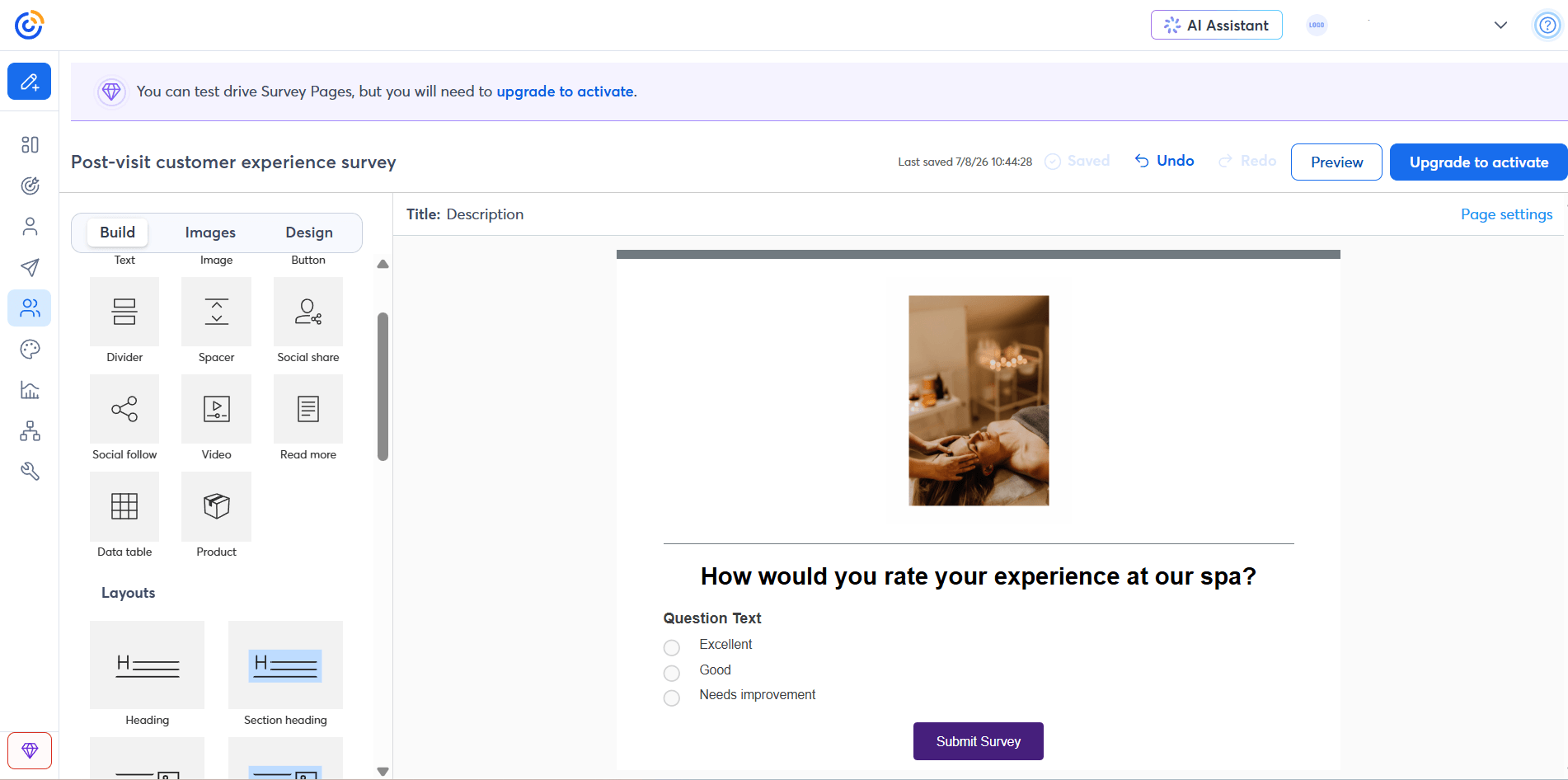Select the Data table block
This screenshot has width=1568, height=780.
124,506
